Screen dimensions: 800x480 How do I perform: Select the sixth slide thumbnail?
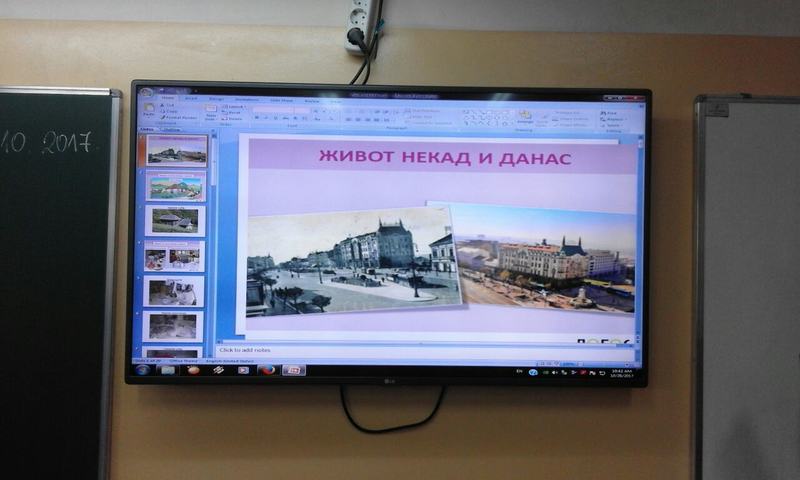click(x=172, y=326)
